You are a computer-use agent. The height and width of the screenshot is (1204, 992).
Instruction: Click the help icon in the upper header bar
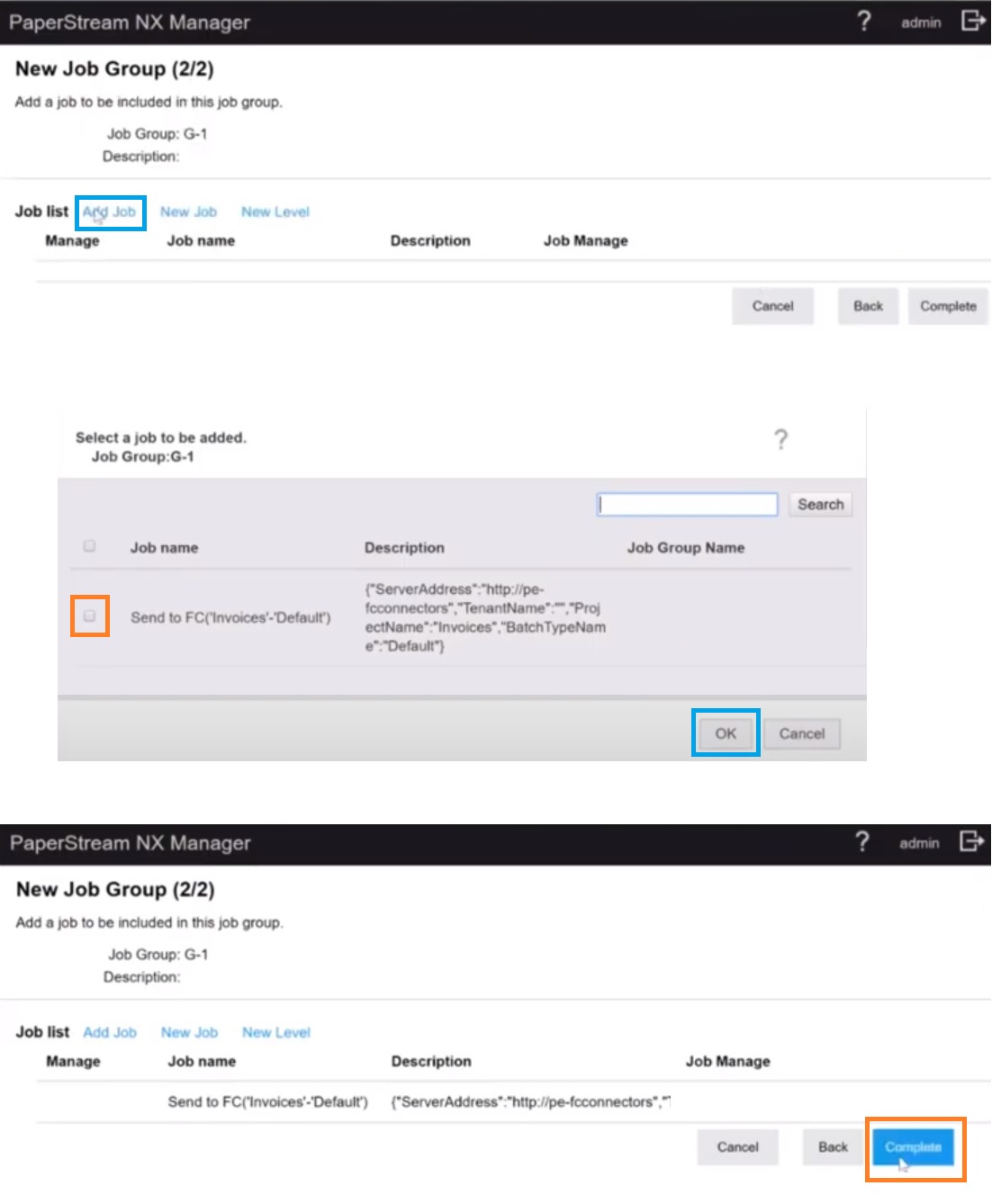pos(863,22)
